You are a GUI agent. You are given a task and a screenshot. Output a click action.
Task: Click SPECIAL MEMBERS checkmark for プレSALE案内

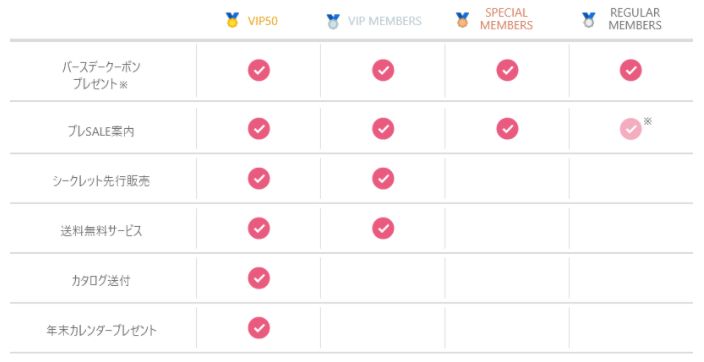point(507,129)
